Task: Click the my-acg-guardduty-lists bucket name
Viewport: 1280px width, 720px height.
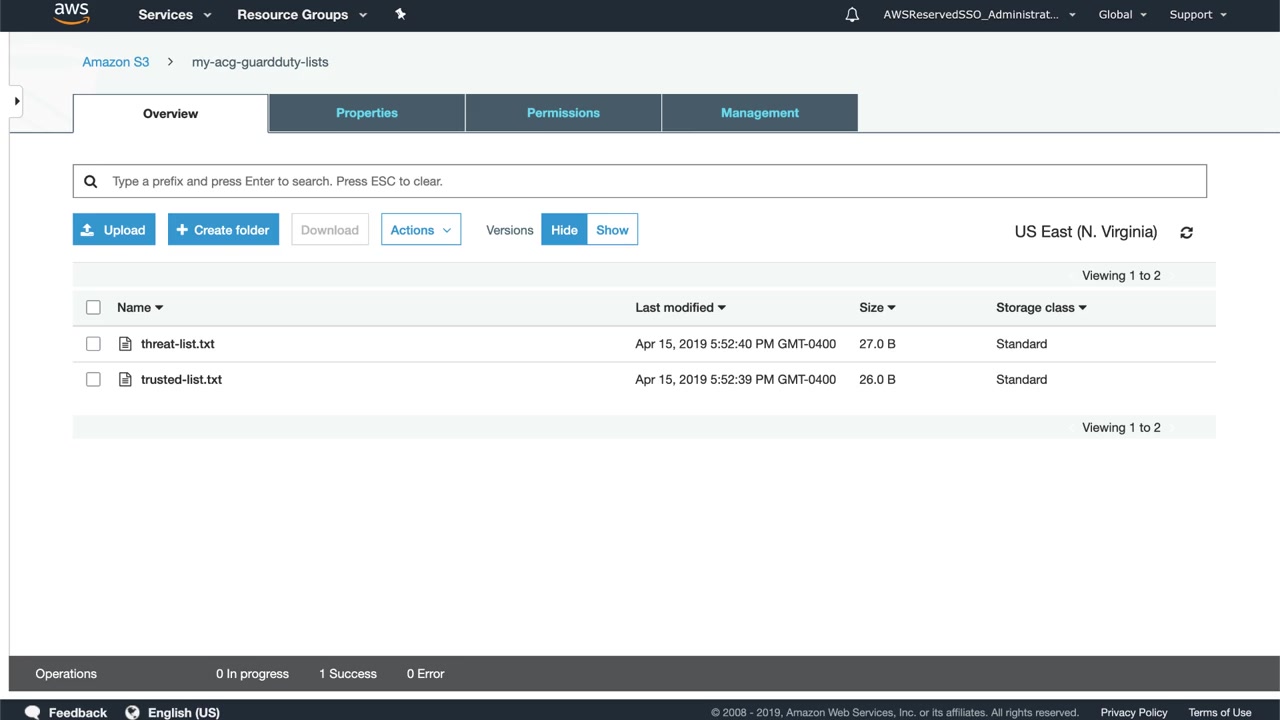Action: 260,62
